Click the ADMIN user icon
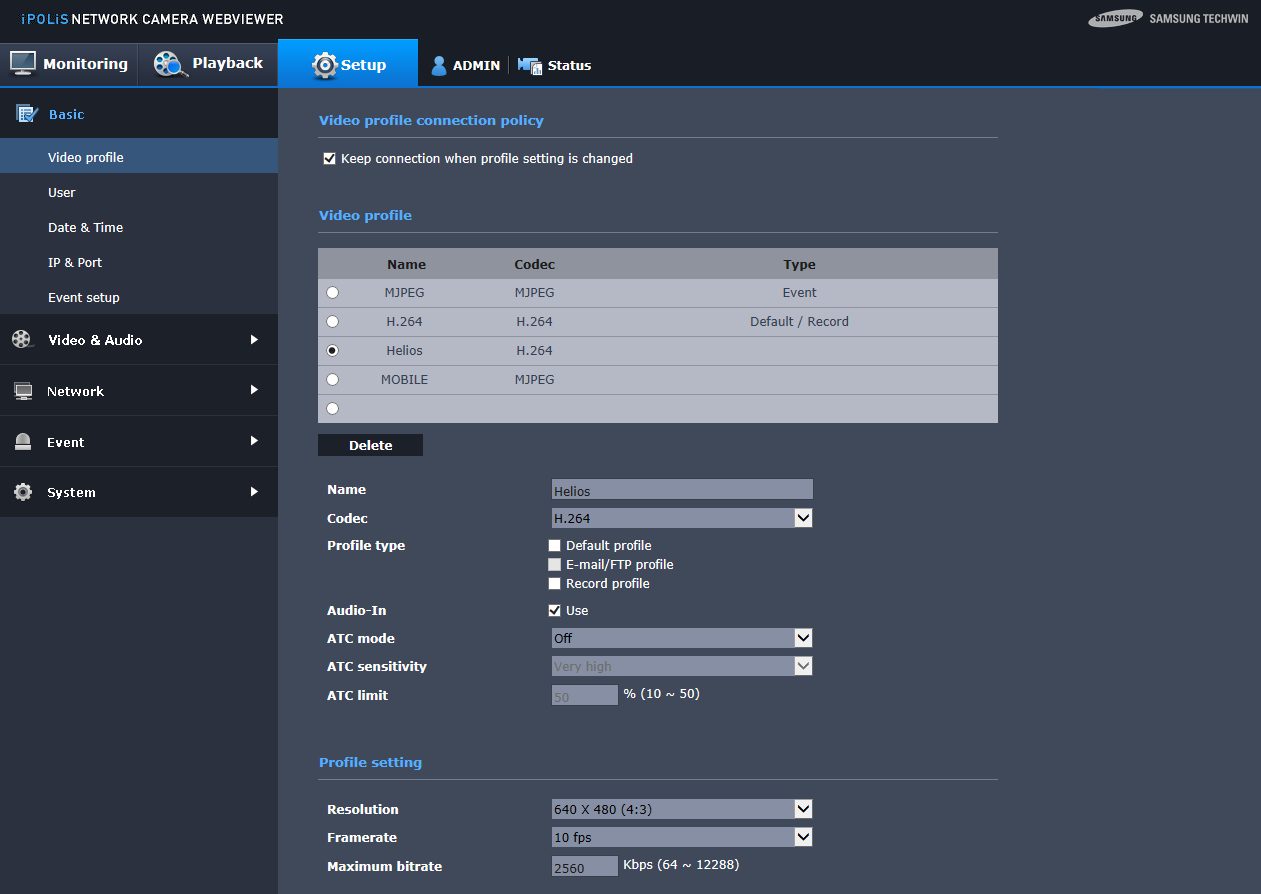Screen dimensions: 1261x894 point(438,65)
